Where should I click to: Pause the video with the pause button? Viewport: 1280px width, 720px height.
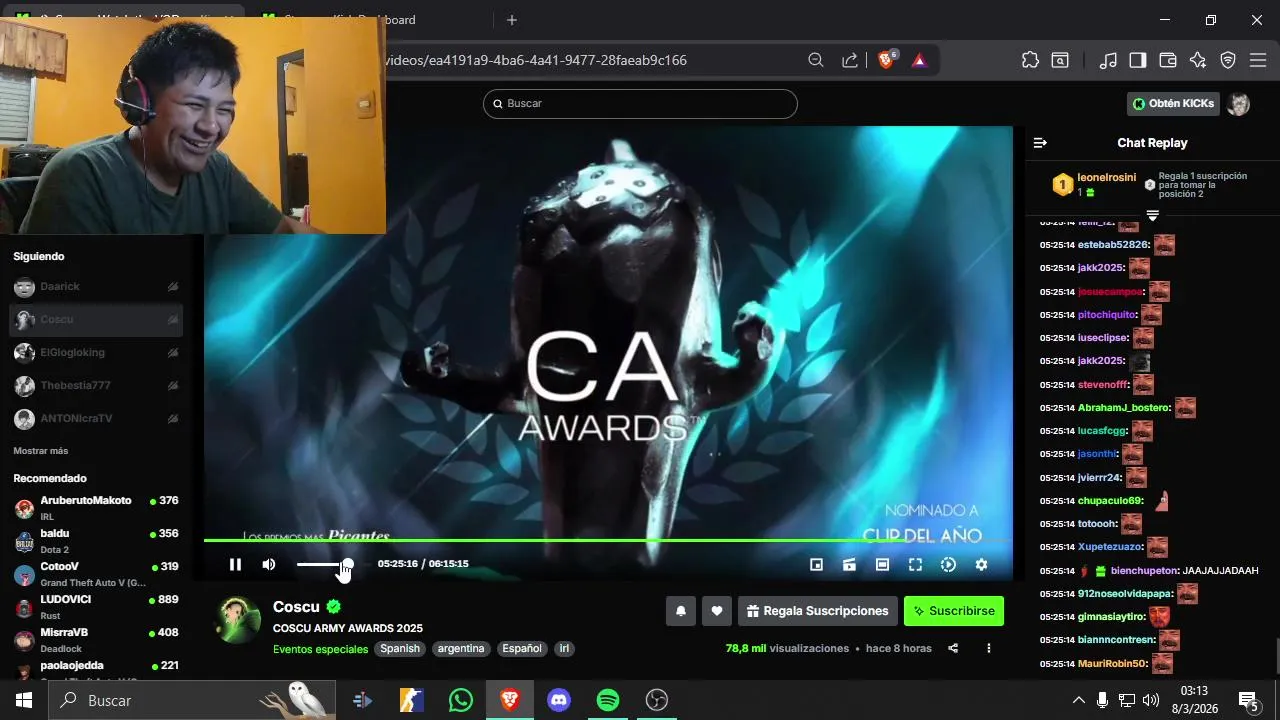tap(235, 565)
